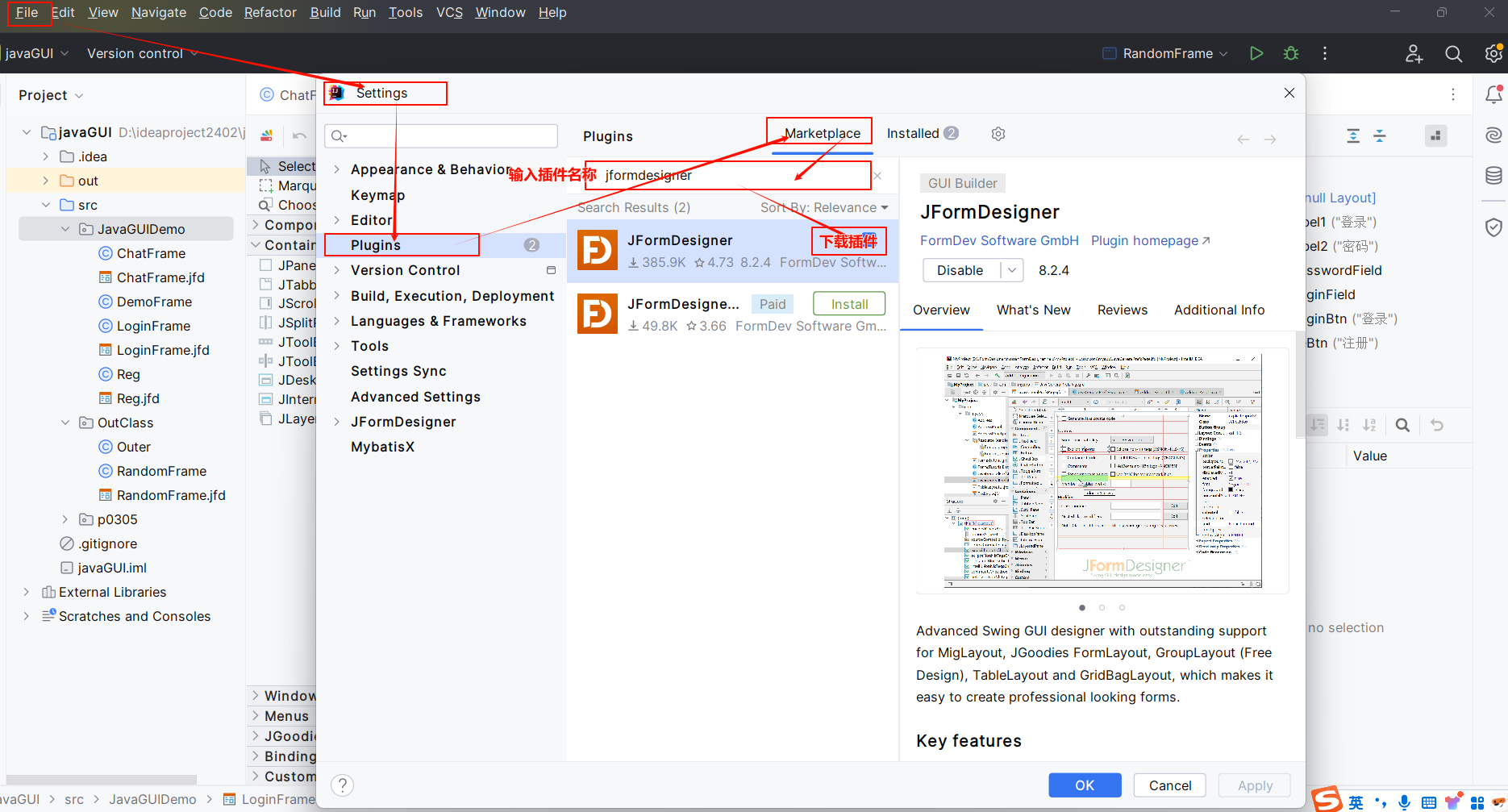Viewport: 1508px width, 812px height.
Task: Click the Cancel button
Action: [1169, 785]
